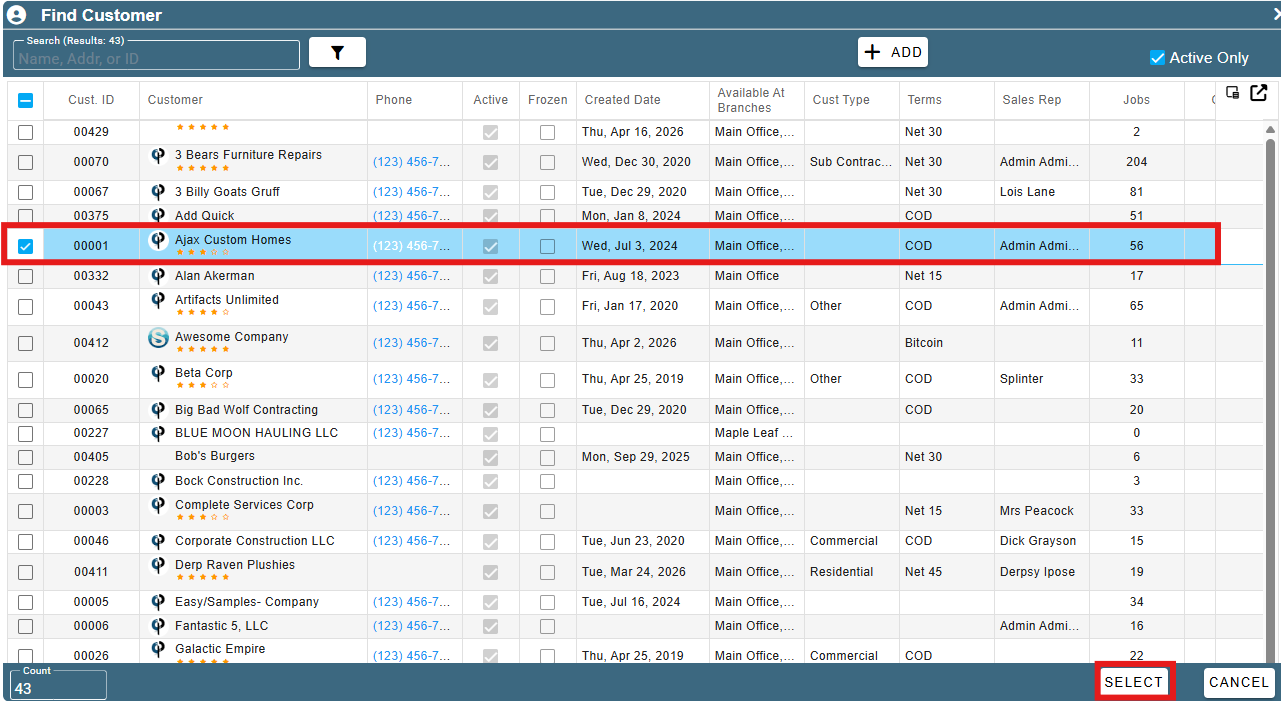Image resolution: width=1281 pixels, height=701 pixels.
Task: Click the logo icon beside Alan Akerman
Action: 158,276
